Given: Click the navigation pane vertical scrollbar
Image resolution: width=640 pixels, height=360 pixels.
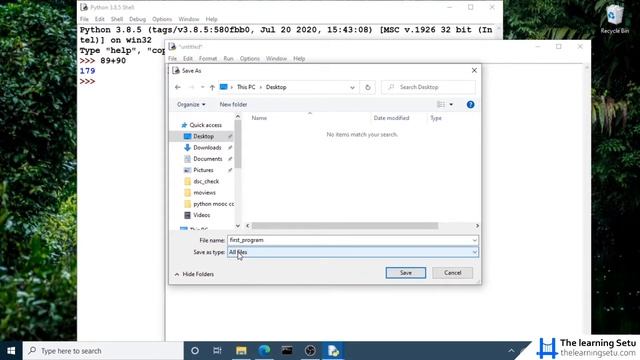Looking at the screenshot, I should tap(238, 144).
